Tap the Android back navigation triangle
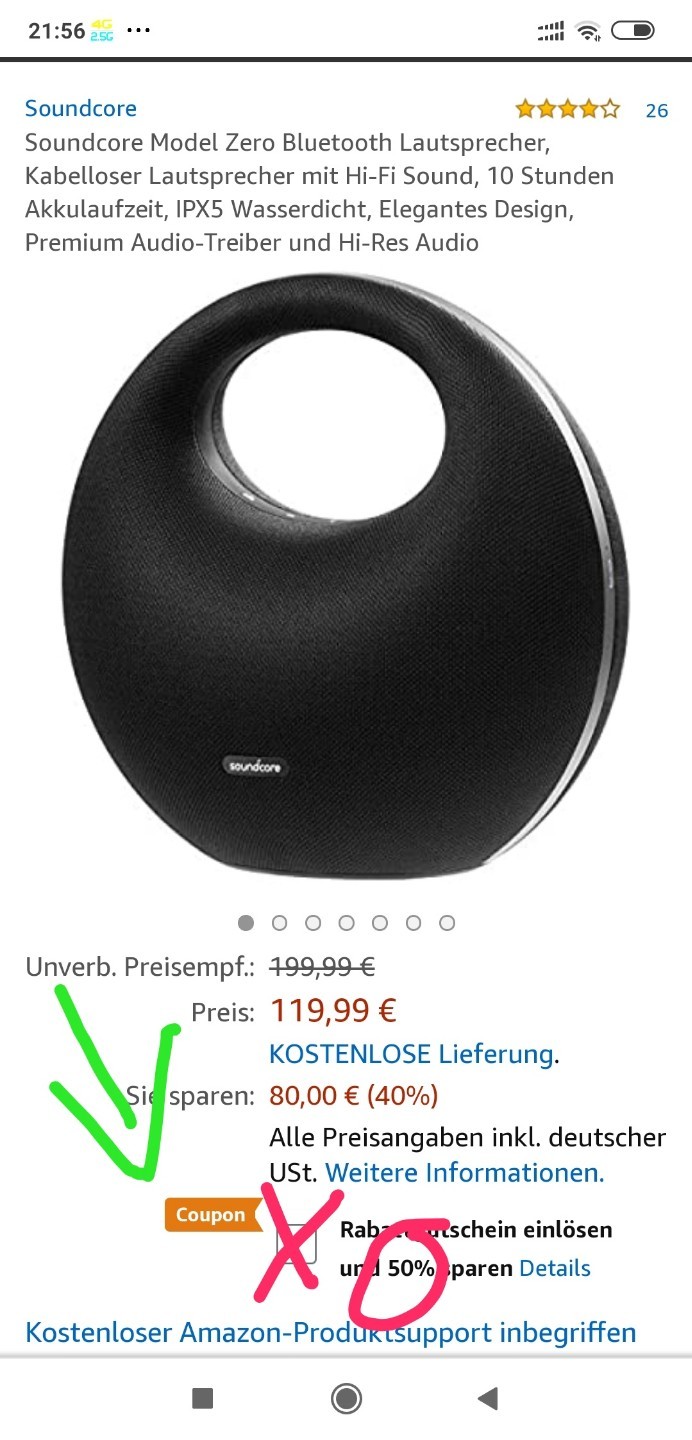692x1440 pixels. [488, 1398]
